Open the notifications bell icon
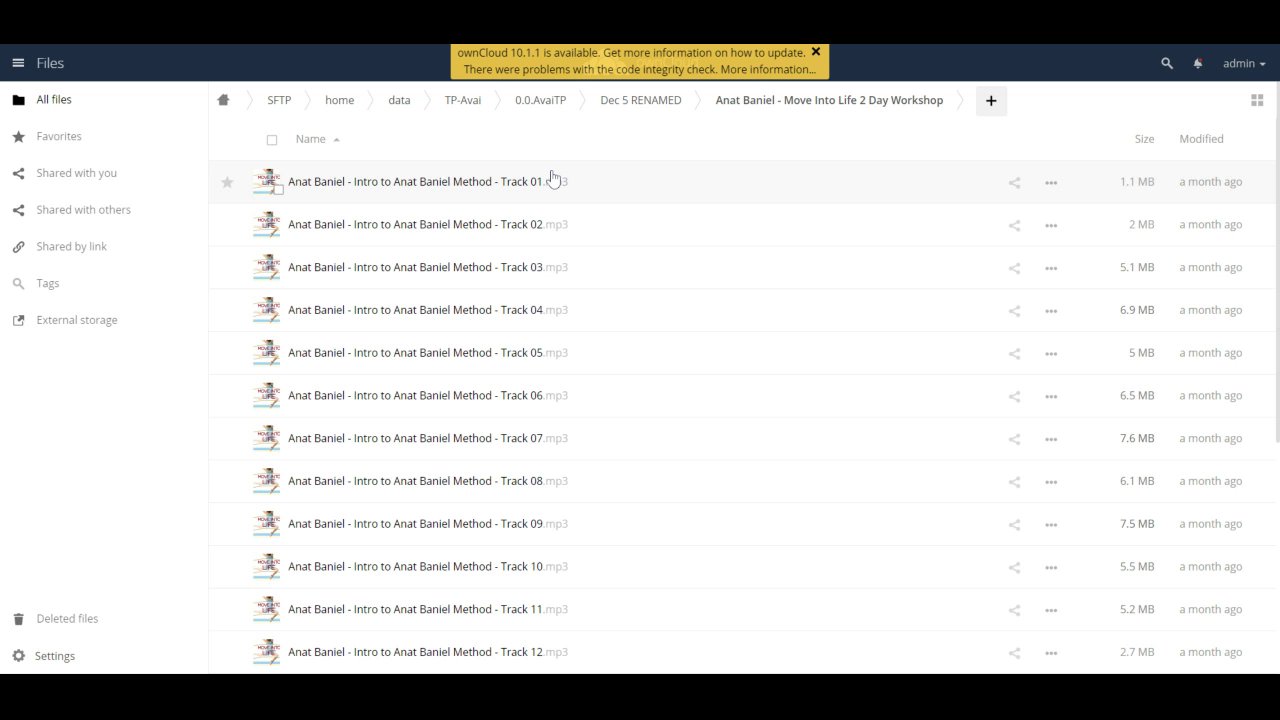 [x=1198, y=63]
